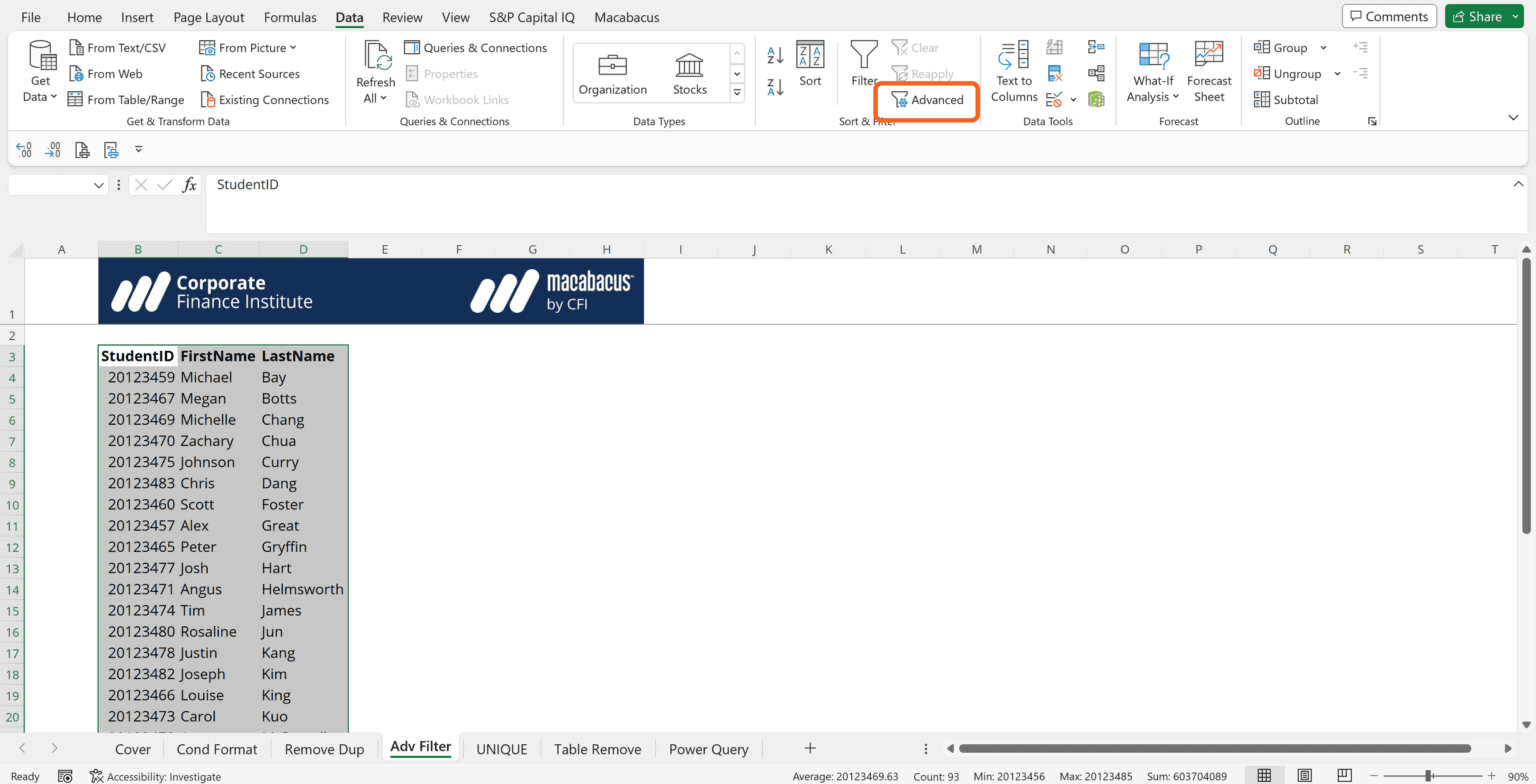Click the Insert Function fx icon

point(189,184)
